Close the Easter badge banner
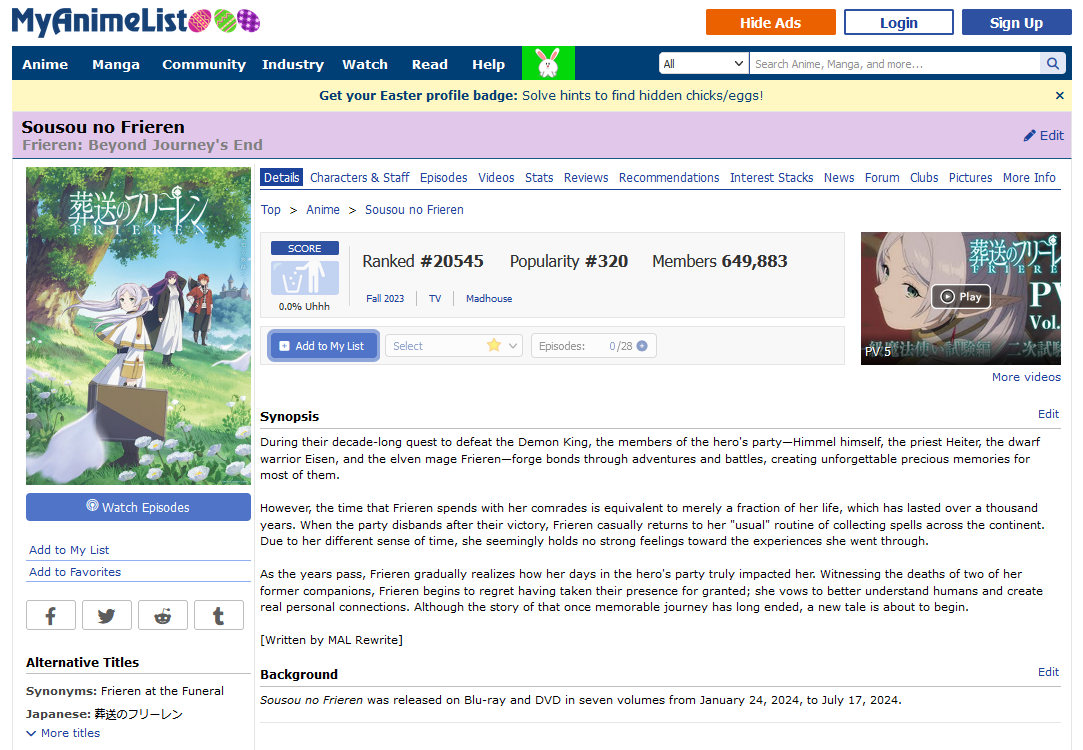Viewport: 1083px width, 750px height. [1060, 95]
